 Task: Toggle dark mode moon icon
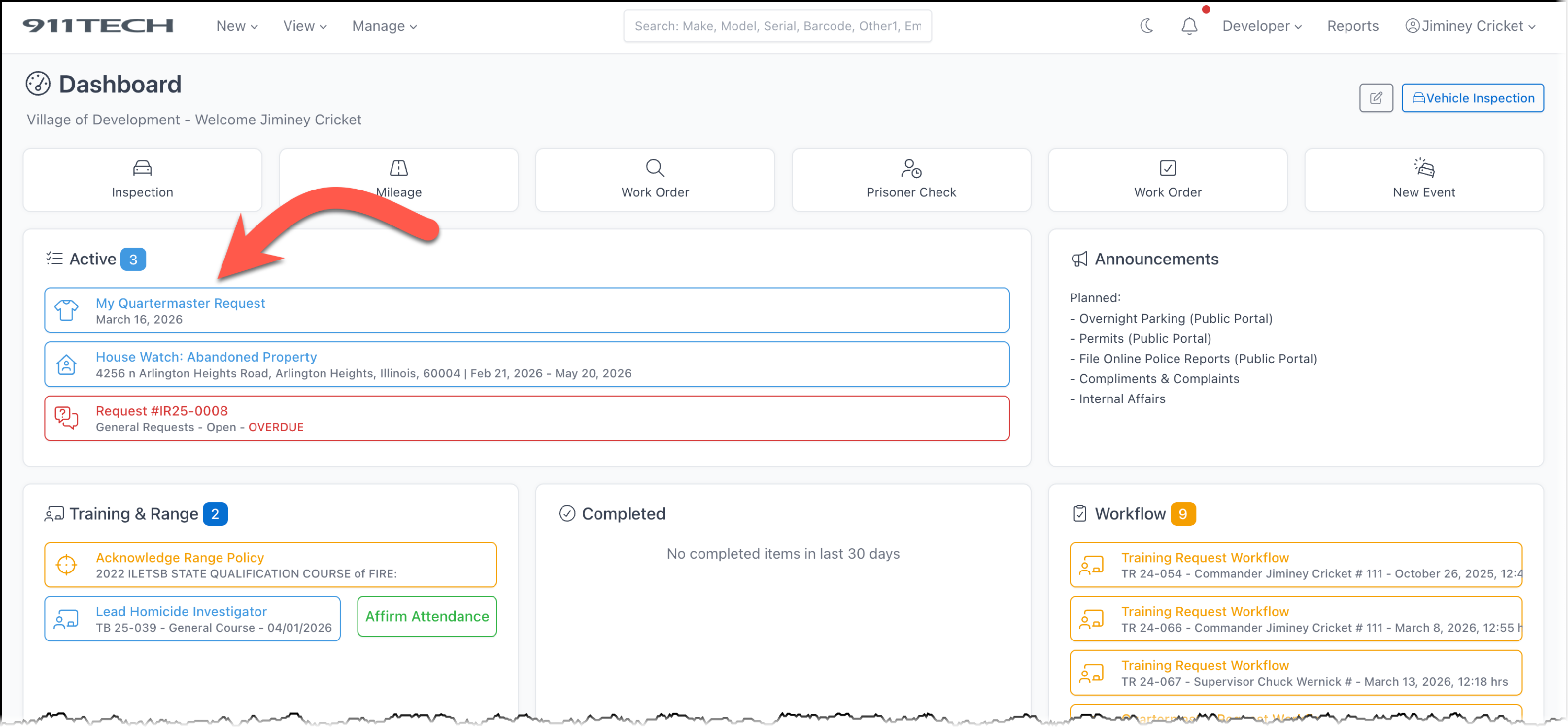click(x=1147, y=26)
